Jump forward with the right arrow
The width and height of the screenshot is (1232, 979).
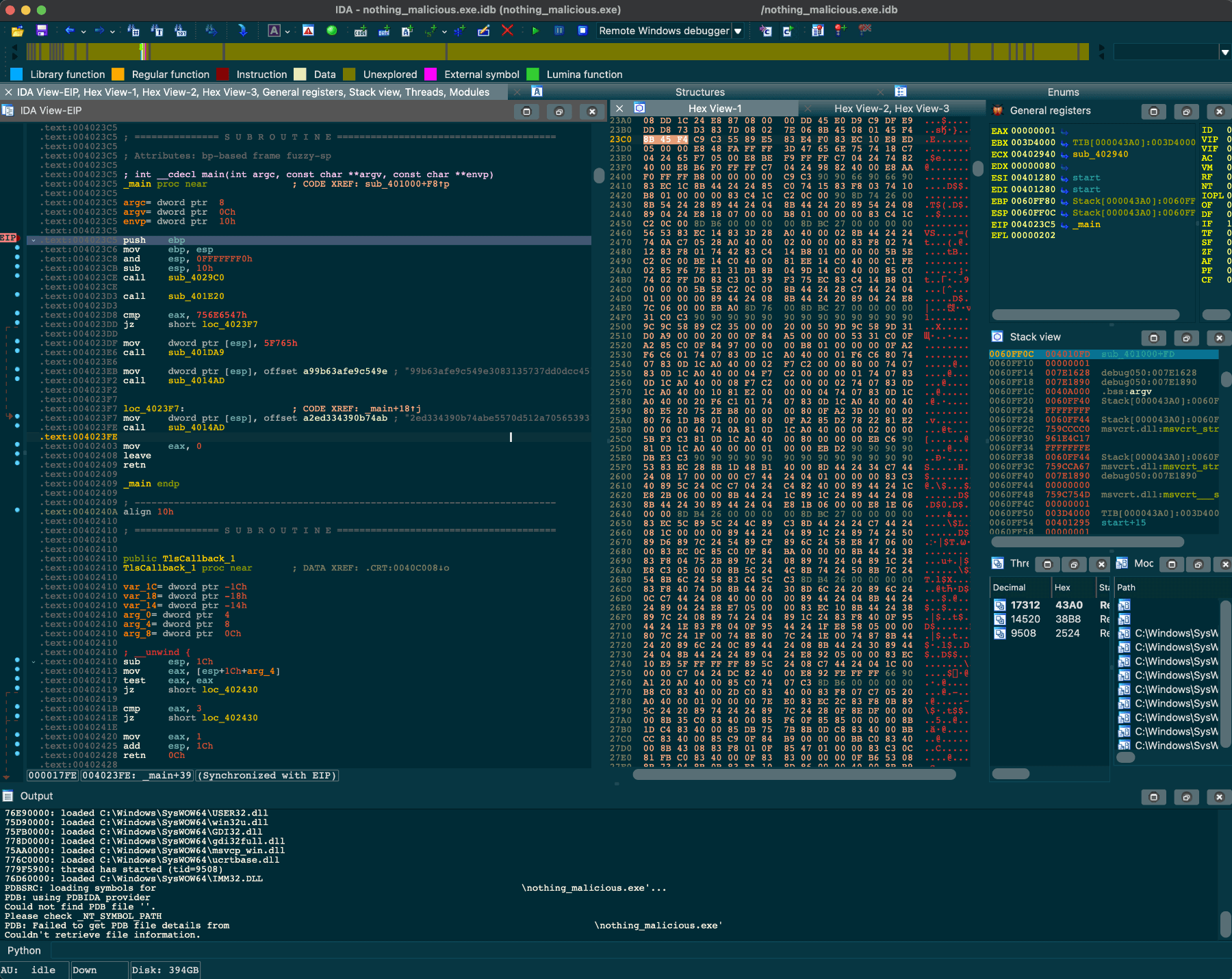tap(99, 31)
